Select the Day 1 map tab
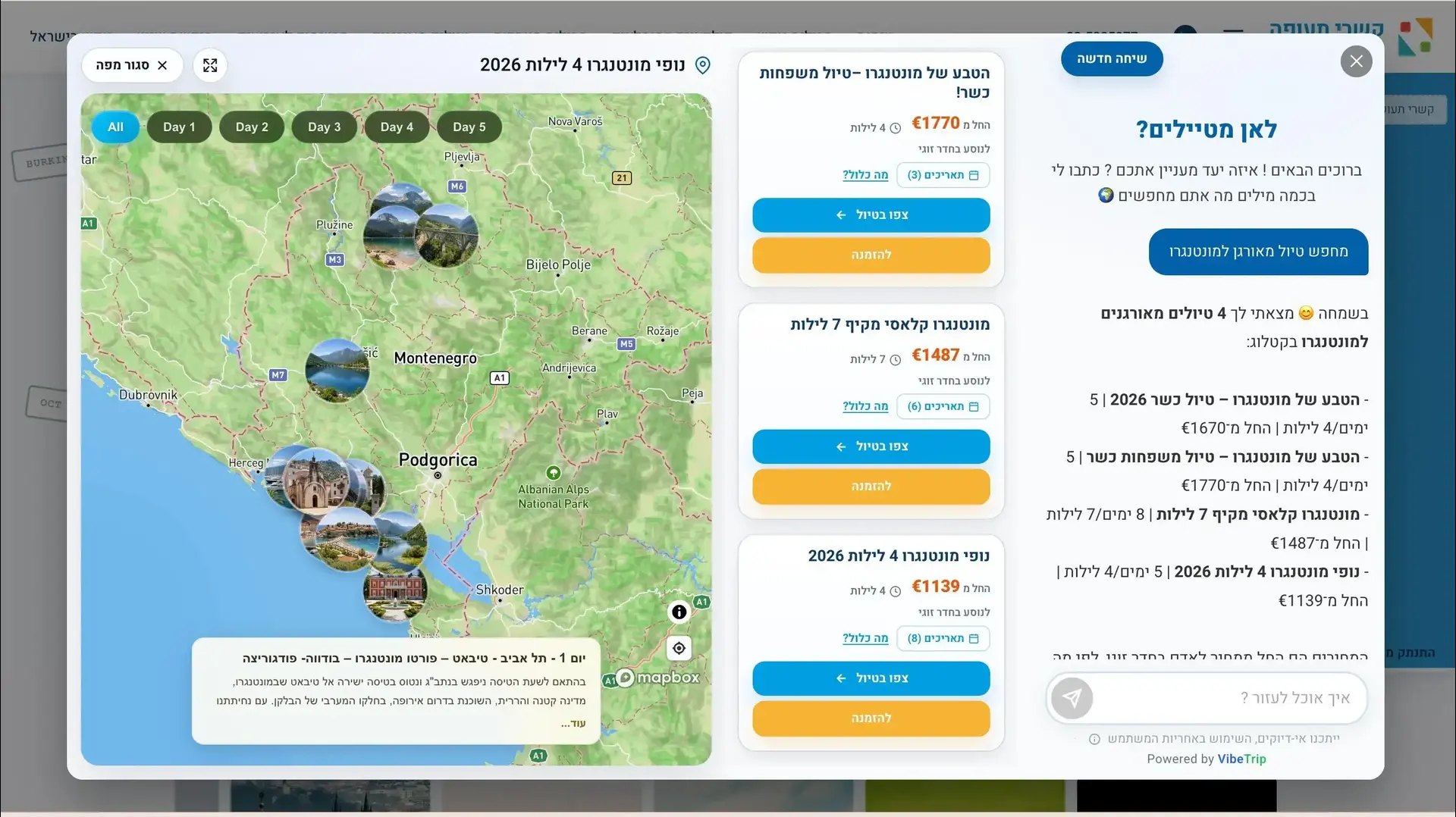This screenshot has width=1456, height=817. pos(179,127)
